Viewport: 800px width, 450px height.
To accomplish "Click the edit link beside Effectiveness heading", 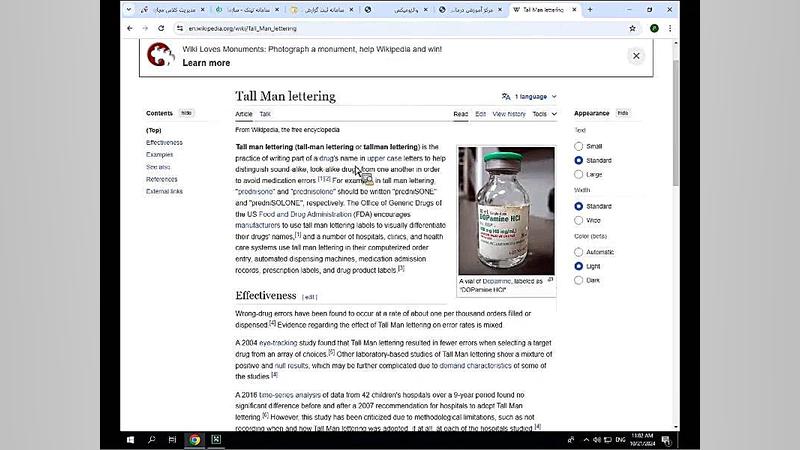I will tap(310, 297).
